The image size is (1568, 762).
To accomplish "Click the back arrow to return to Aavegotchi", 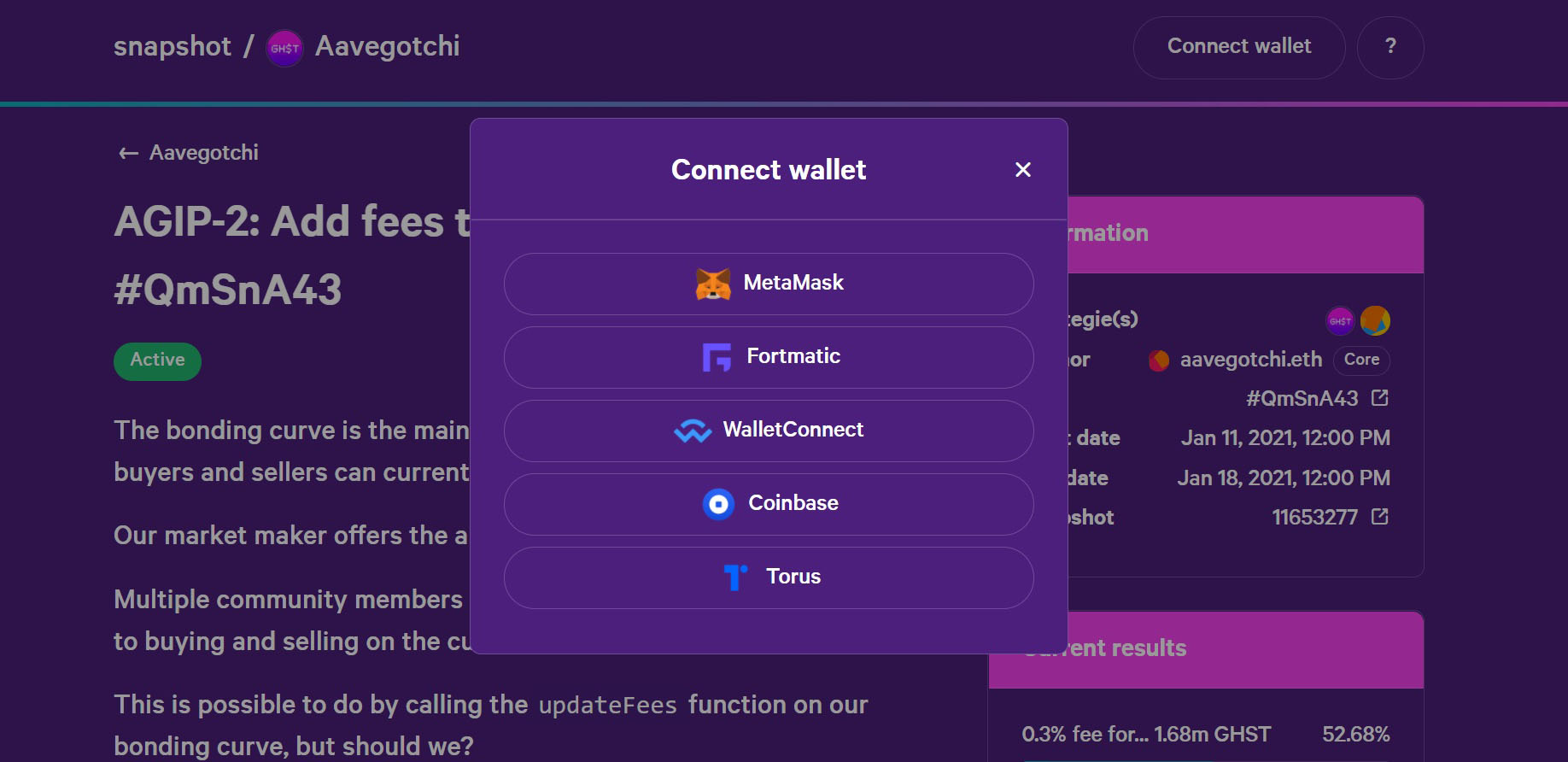I will pos(127,152).
